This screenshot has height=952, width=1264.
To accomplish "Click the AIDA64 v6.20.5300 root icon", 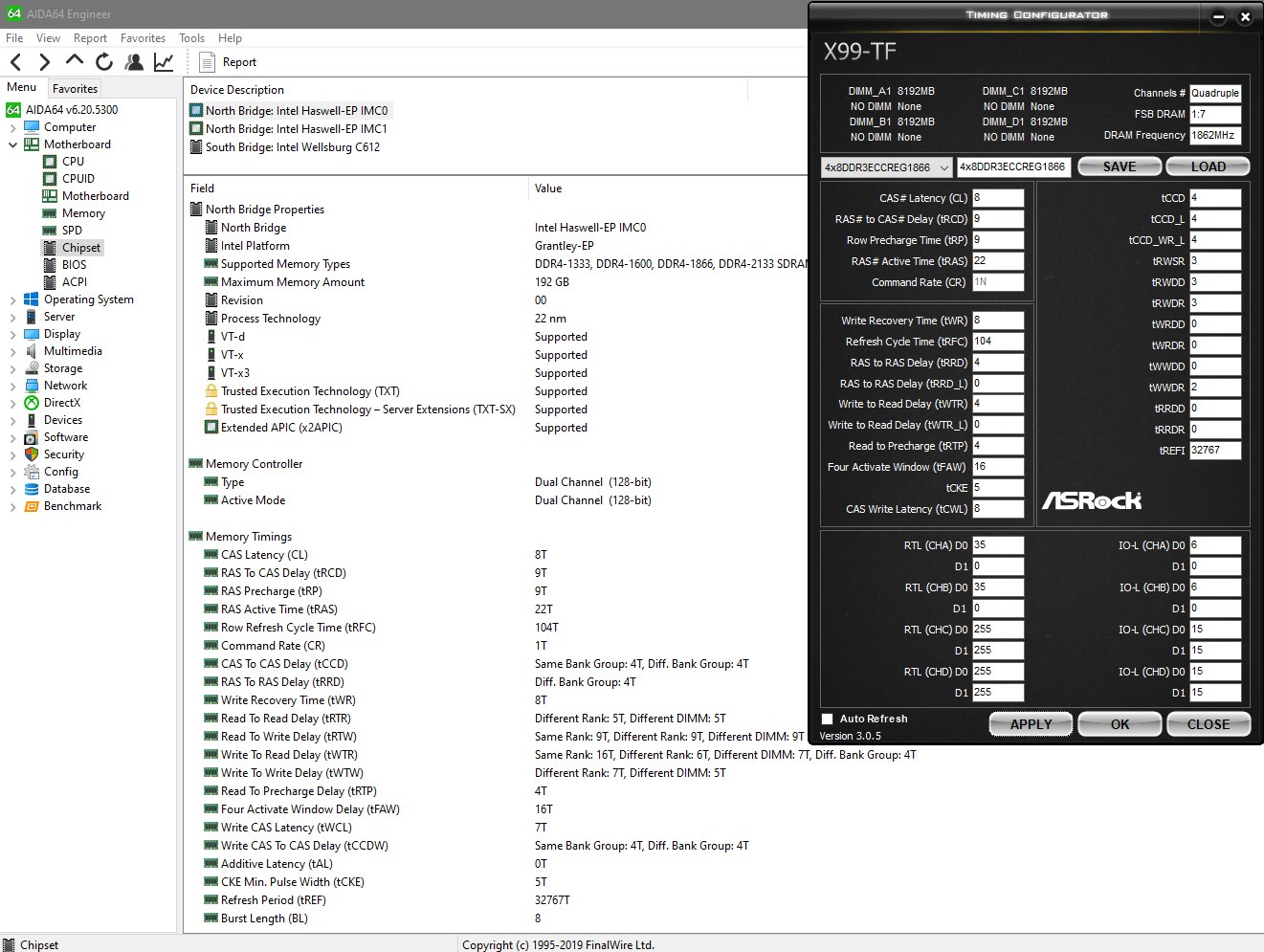I will (x=13, y=110).
